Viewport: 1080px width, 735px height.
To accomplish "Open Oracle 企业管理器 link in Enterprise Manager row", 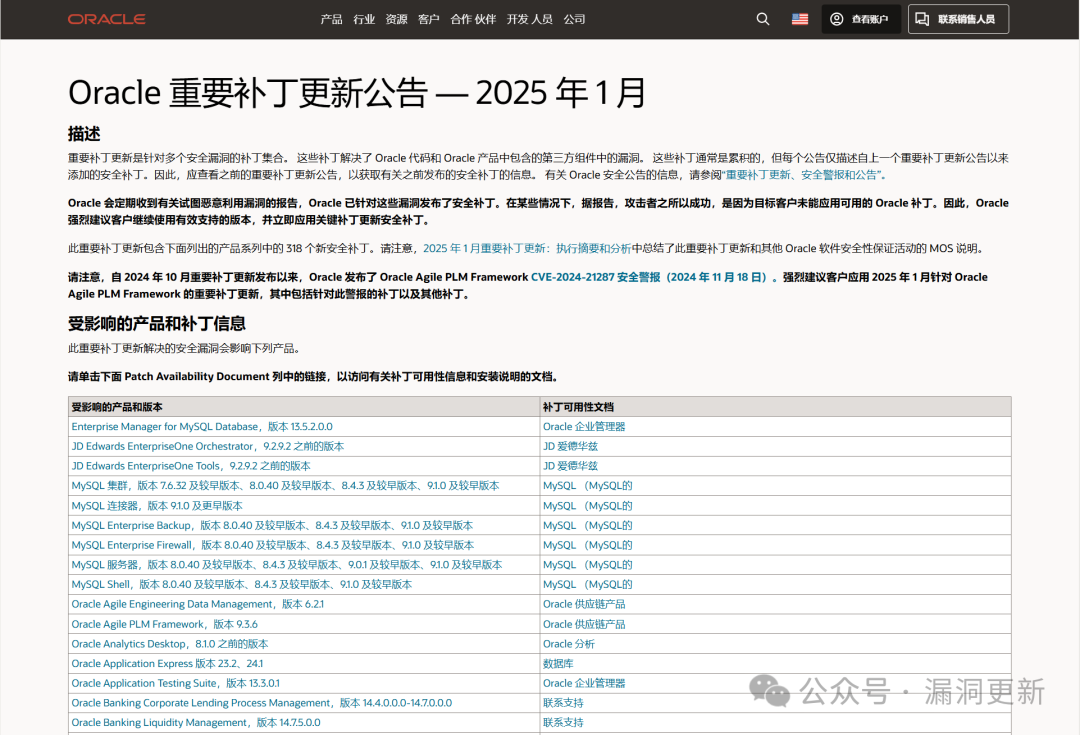I will [583, 426].
